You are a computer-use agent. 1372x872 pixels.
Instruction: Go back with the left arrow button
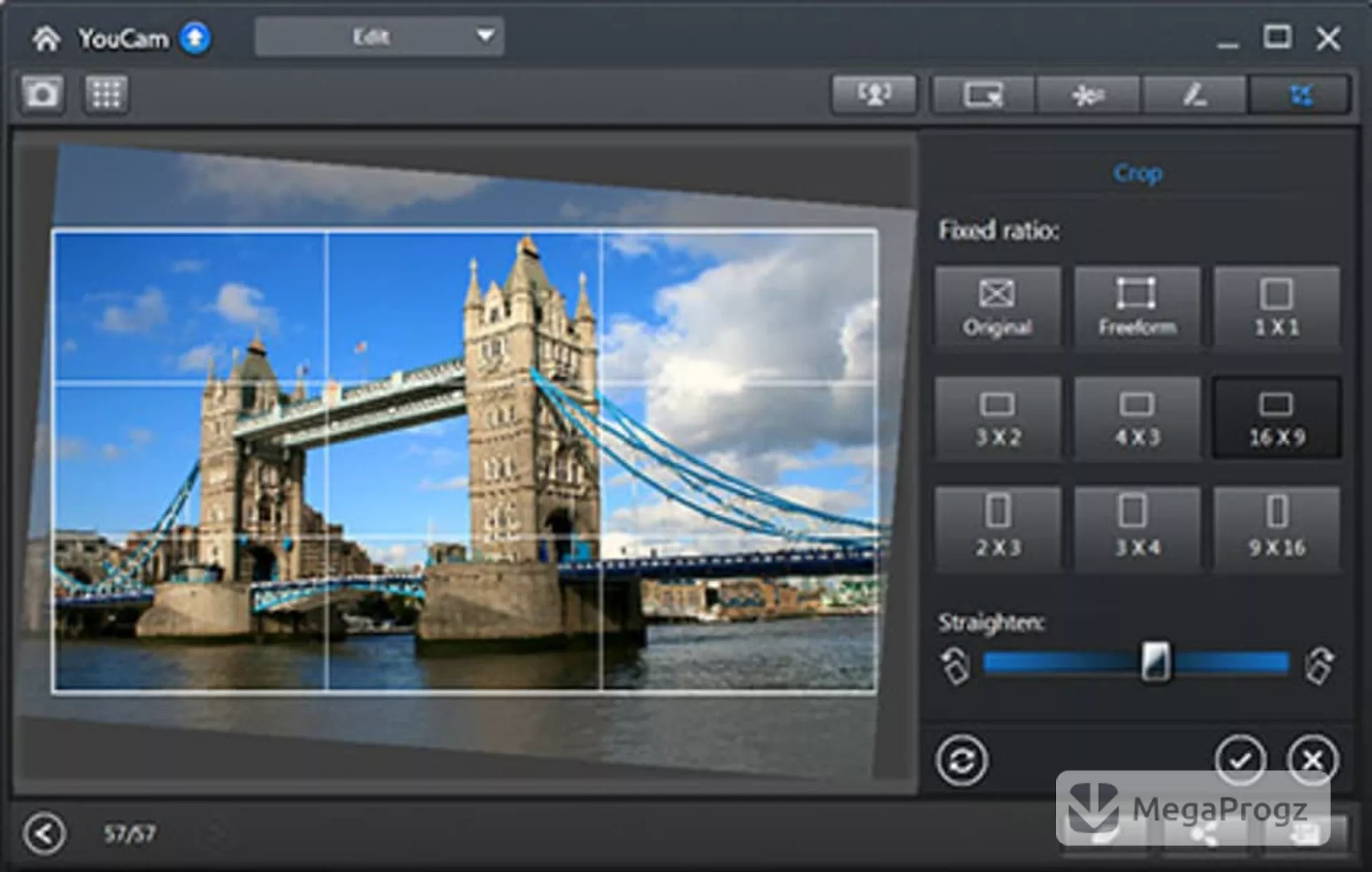coord(44,833)
